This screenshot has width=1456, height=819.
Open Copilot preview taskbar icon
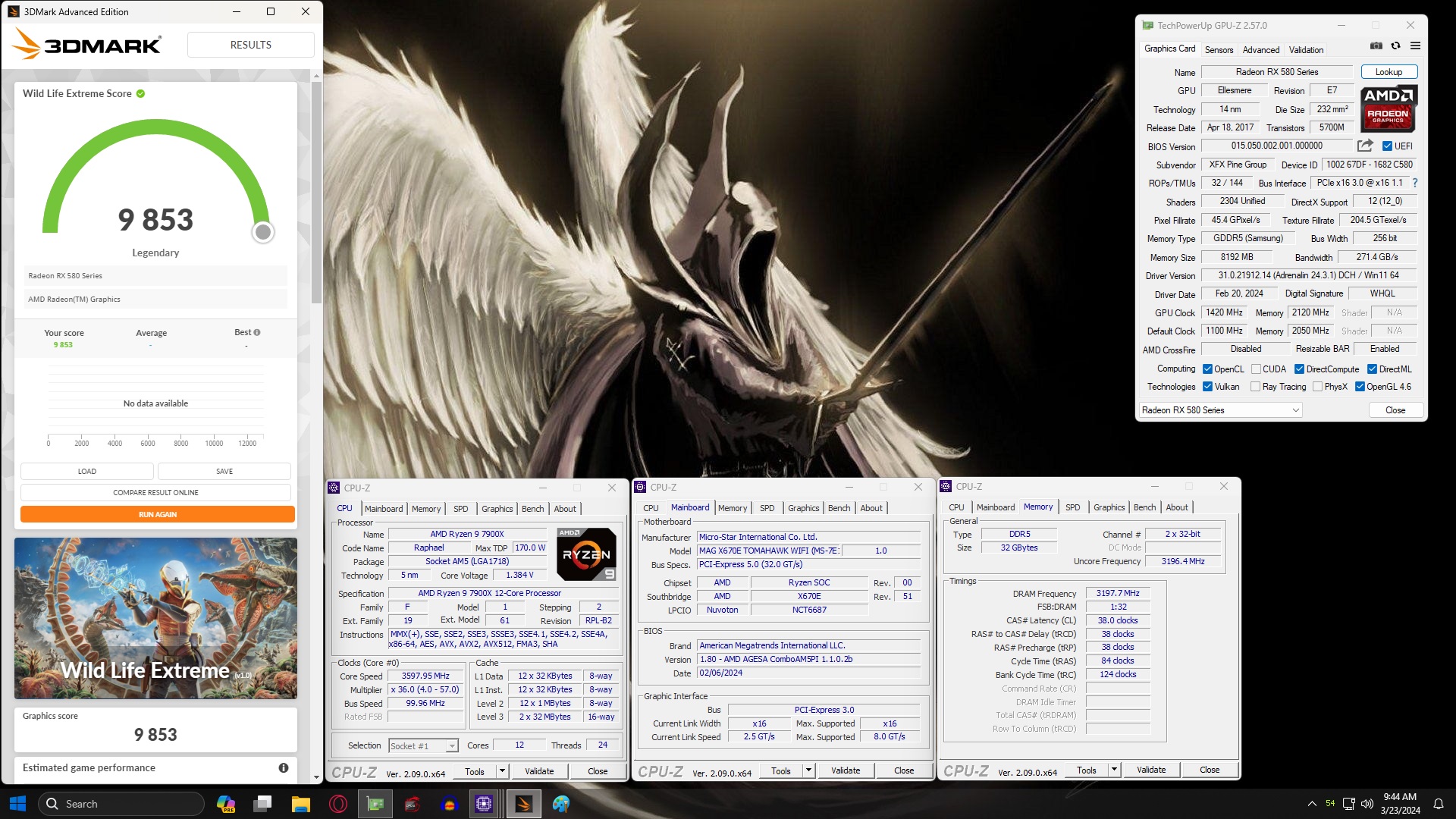pyautogui.click(x=226, y=804)
